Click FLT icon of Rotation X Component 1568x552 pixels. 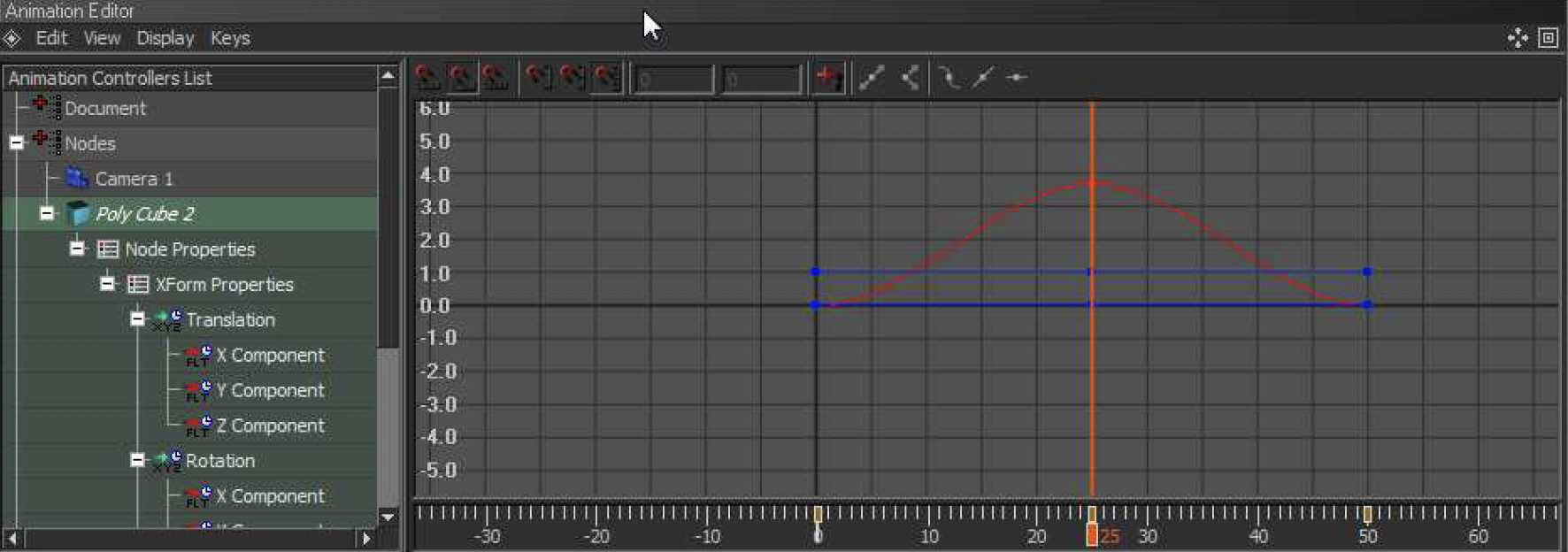point(198,496)
